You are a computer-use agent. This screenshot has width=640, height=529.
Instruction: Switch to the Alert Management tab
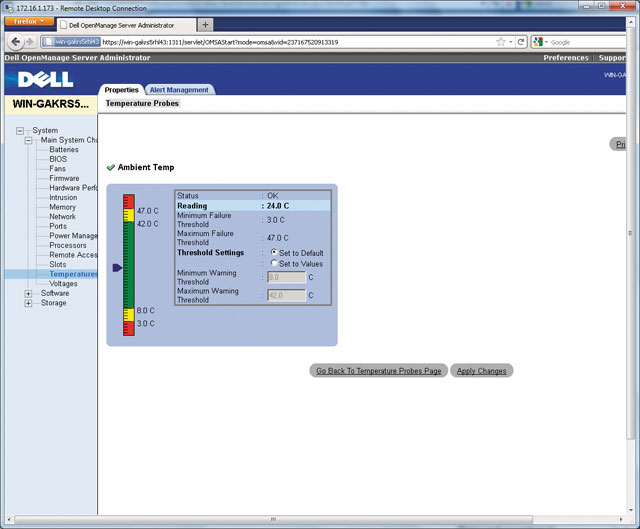(x=179, y=90)
